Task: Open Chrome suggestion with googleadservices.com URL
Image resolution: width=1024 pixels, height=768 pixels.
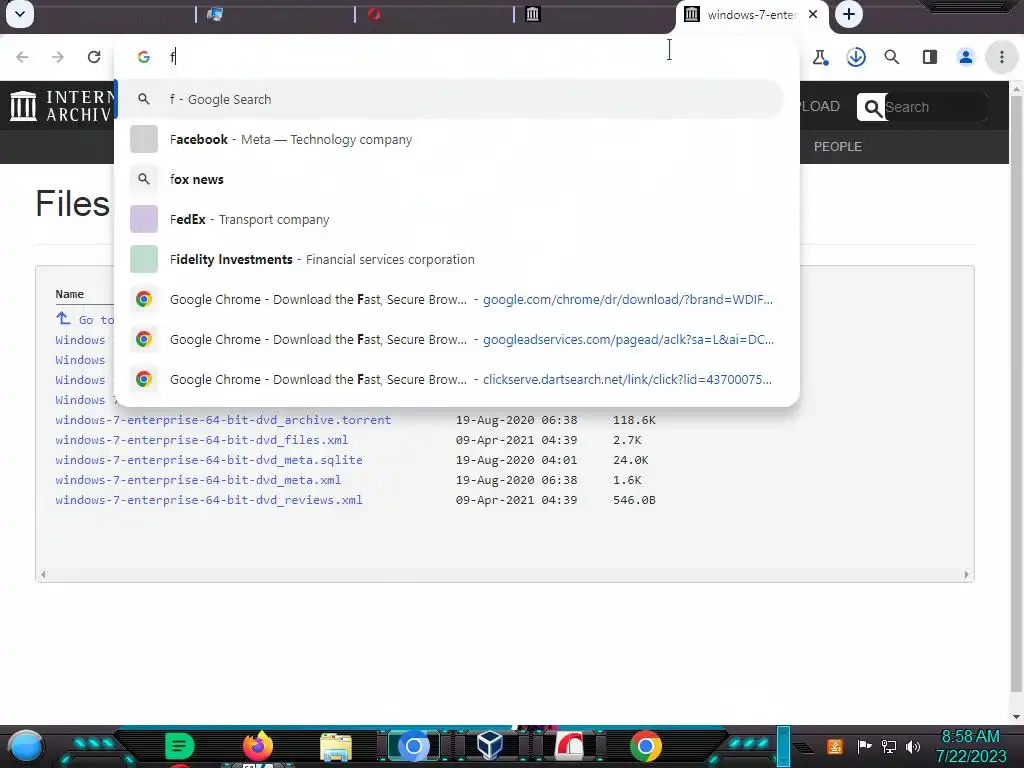Action: [x=449, y=339]
